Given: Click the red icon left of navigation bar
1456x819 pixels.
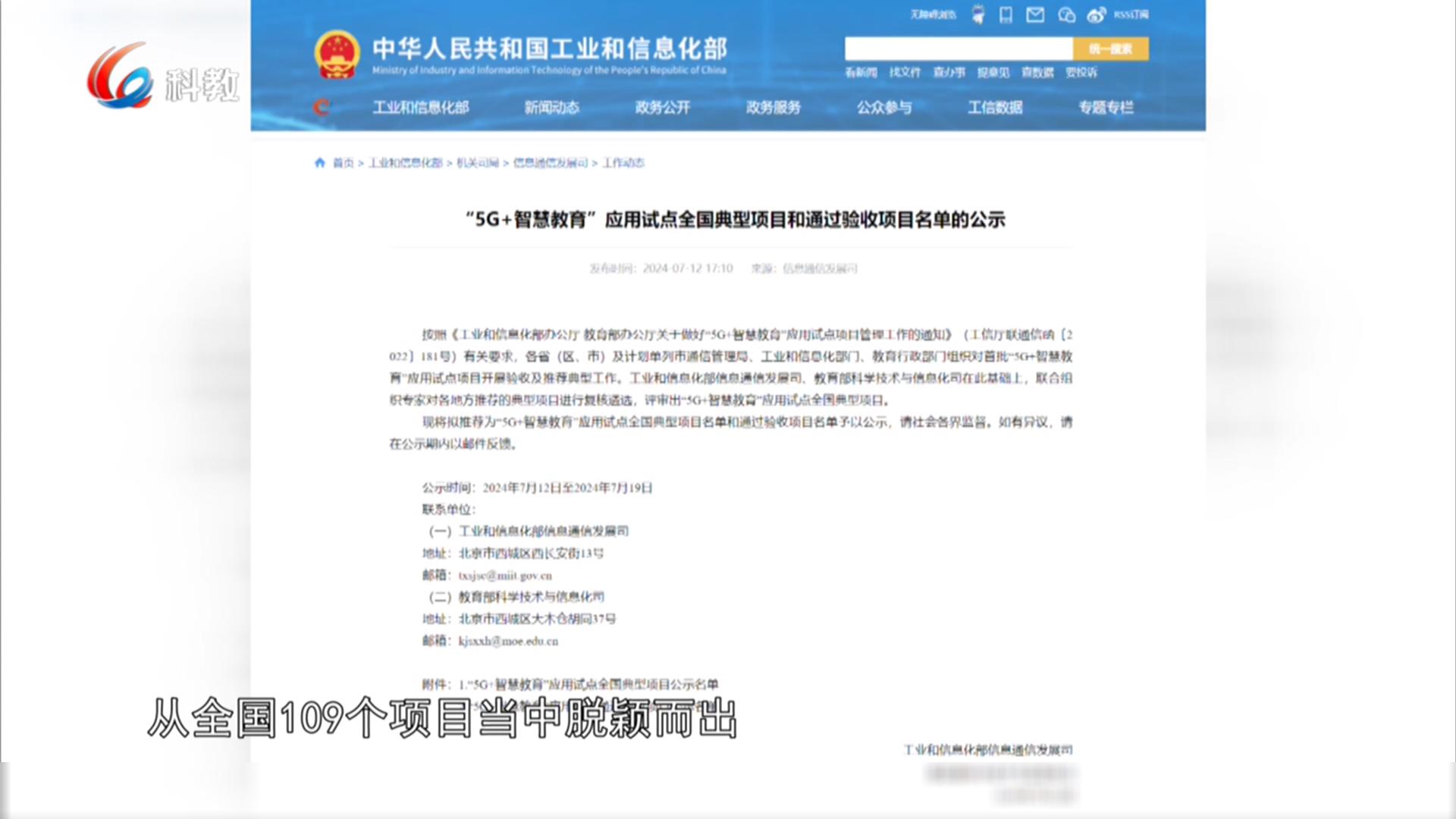Looking at the screenshot, I should click(x=322, y=107).
